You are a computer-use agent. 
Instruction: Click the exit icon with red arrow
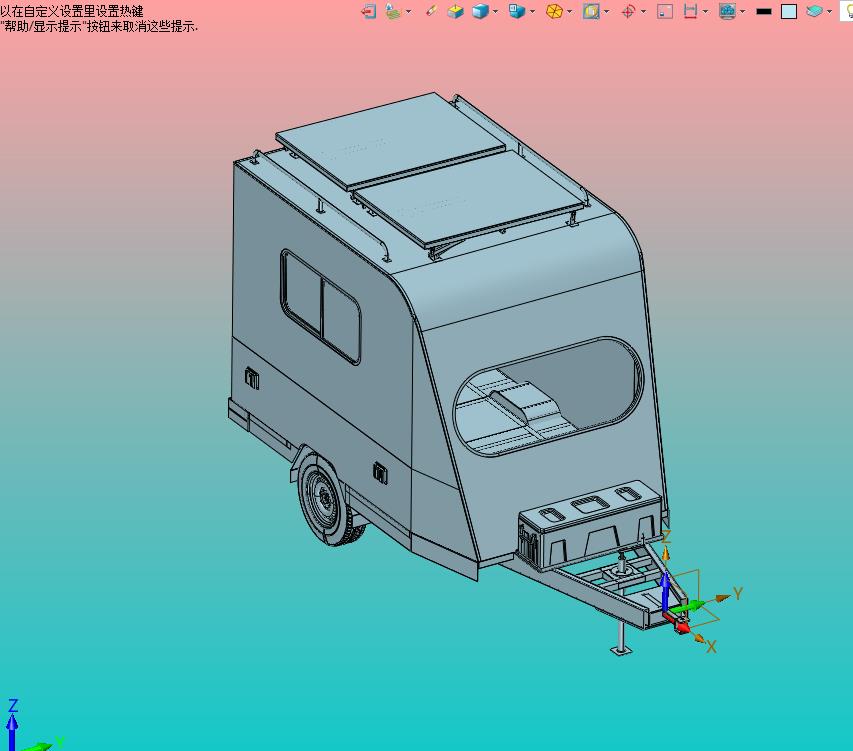(x=369, y=11)
